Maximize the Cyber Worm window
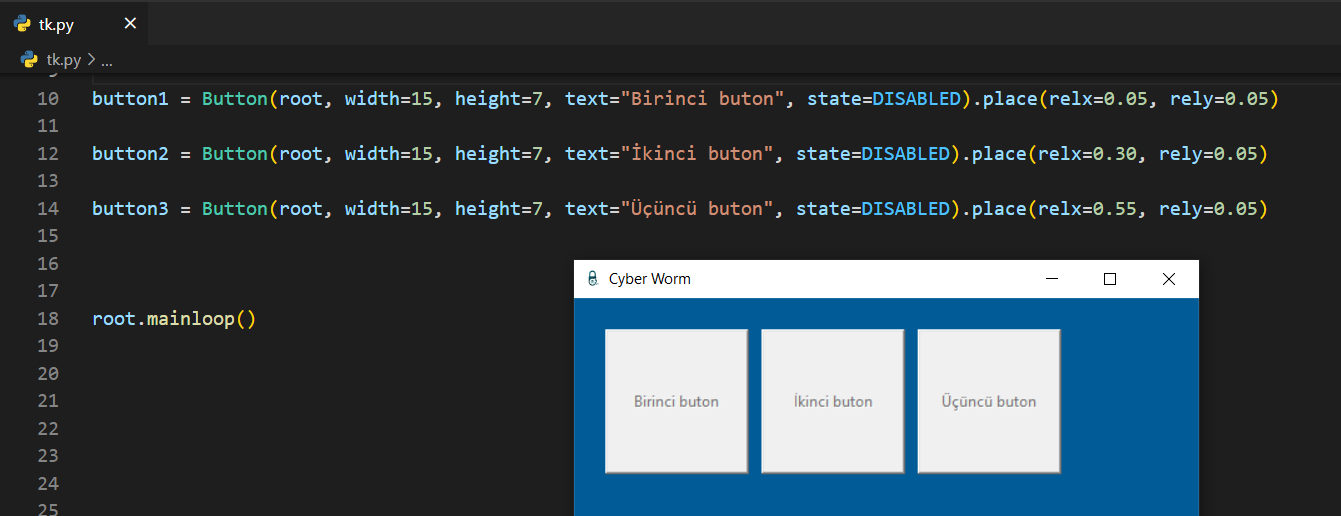1341x516 pixels. tap(1109, 279)
